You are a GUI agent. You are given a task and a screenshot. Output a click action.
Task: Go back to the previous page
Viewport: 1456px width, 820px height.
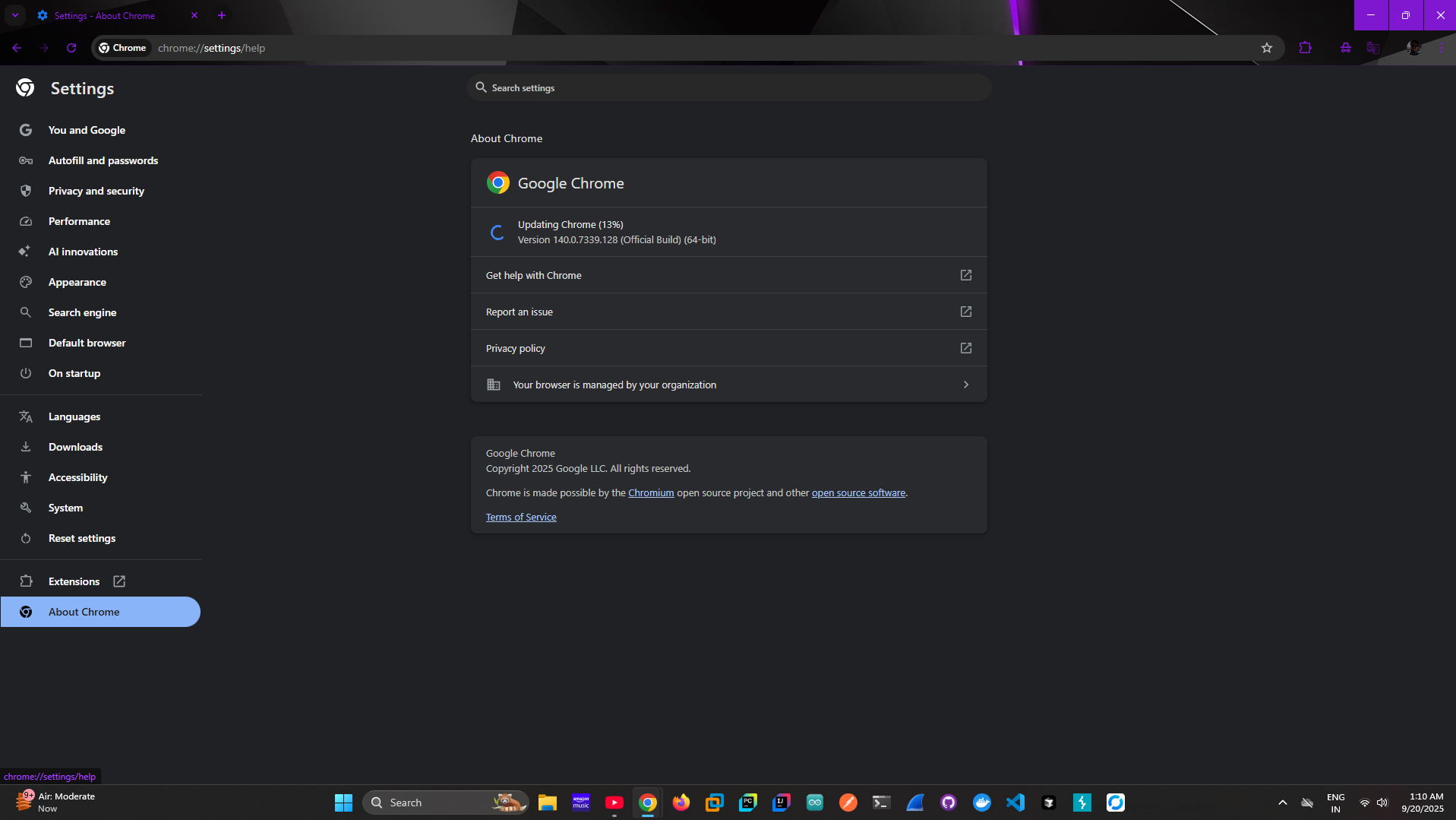[x=17, y=48]
